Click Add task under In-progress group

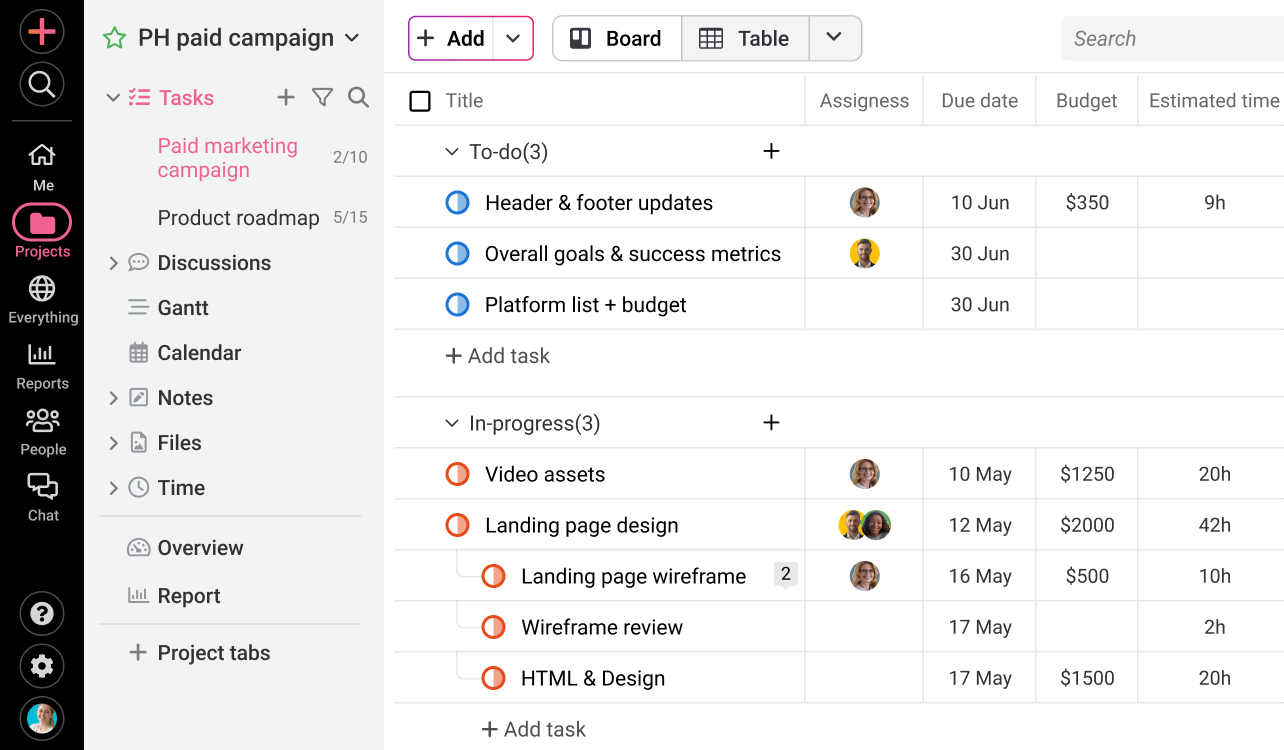point(533,729)
